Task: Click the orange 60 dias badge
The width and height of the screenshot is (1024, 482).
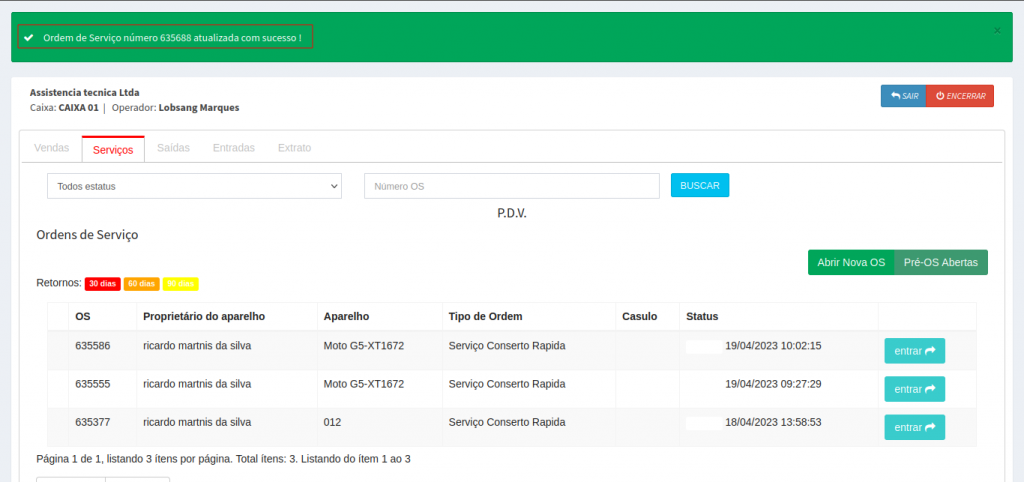Action: (x=141, y=284)
